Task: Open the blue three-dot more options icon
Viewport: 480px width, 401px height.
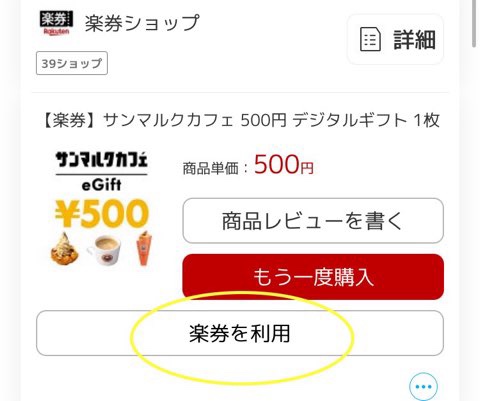Action: (423, 387)
